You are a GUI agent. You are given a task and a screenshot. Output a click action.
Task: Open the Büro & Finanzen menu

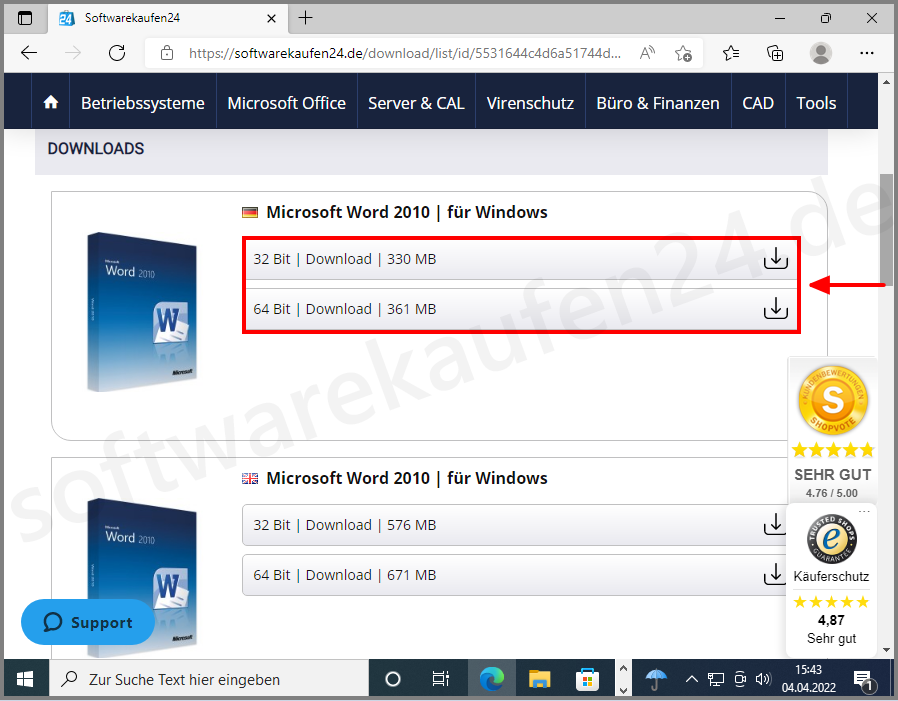(x=657, y=103)
